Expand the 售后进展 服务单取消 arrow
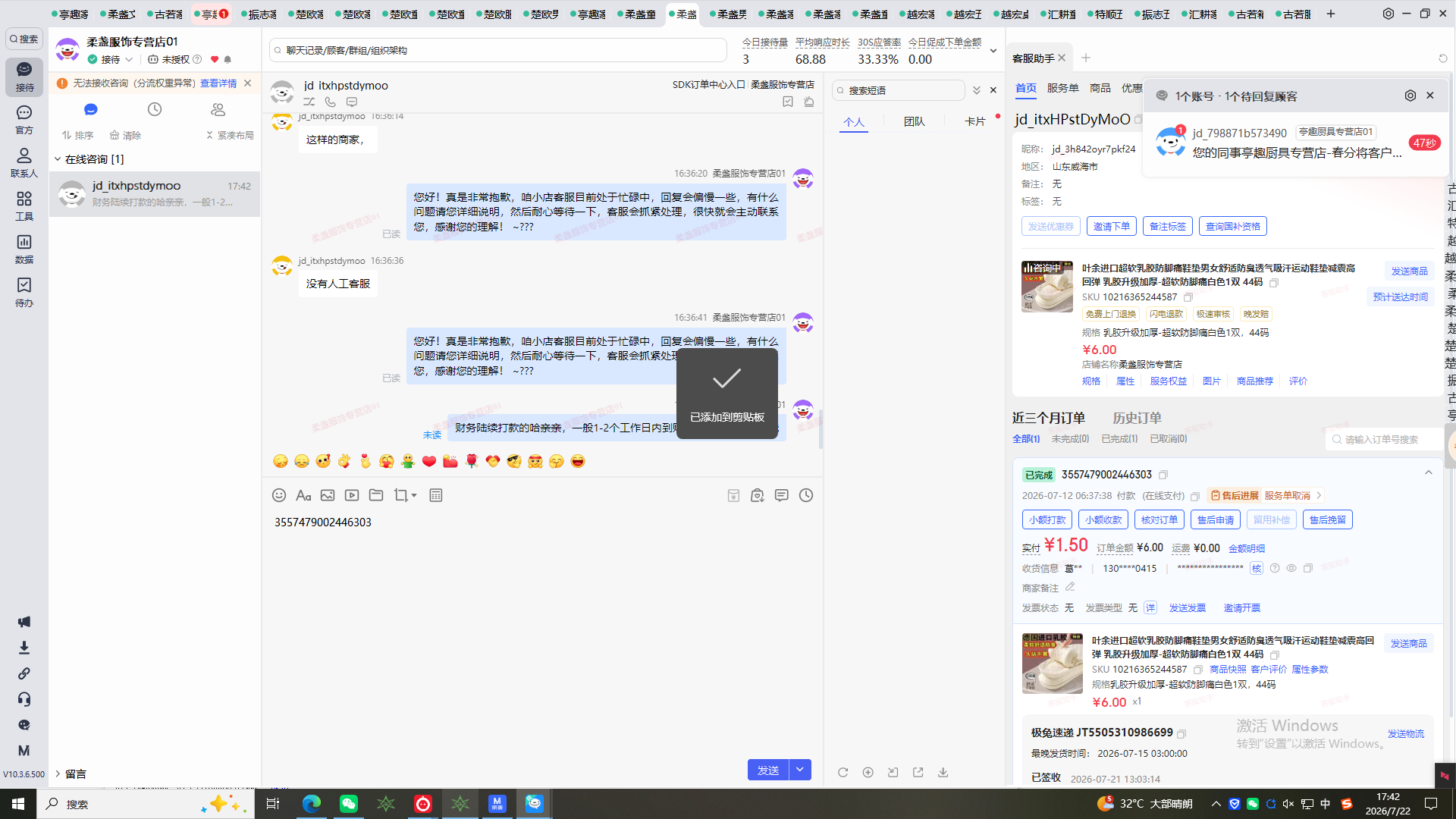 pos(1319,495)
